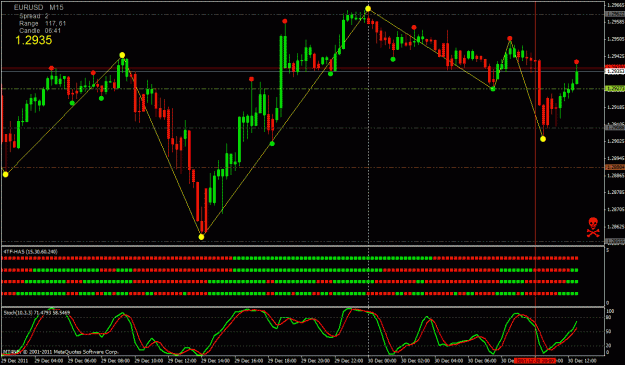Image resolution: width=625 pixels, height=365 pixels.
Task: Click the stochastic scale value 50
Action: [x=609, y=332]
